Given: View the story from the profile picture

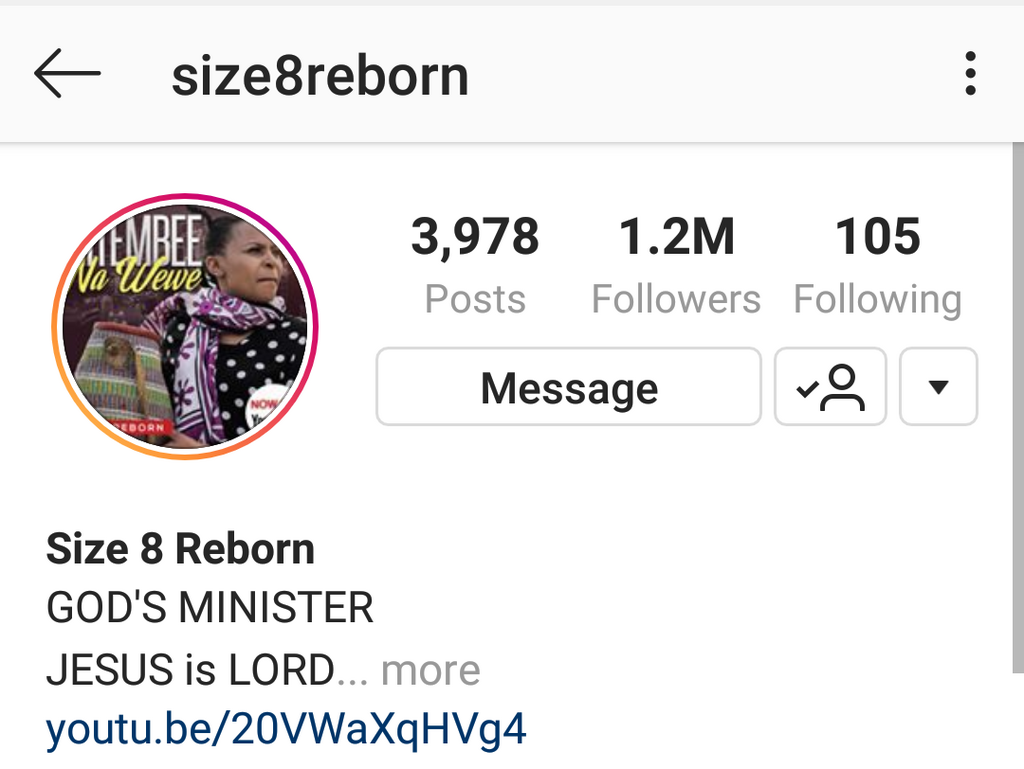Looking at the screenshot, I should coord(185,326).
